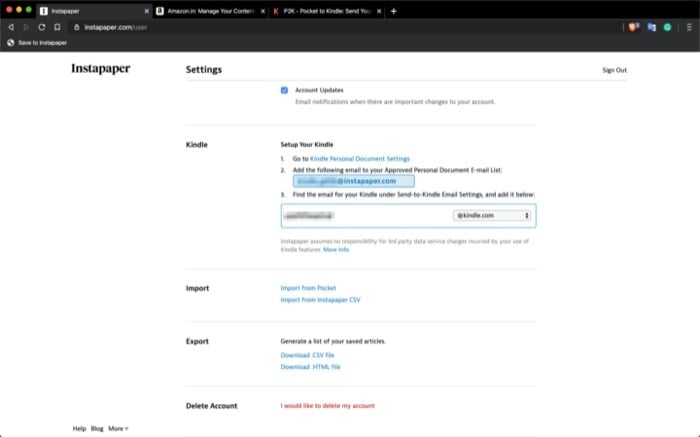The width and height of the screenshot is (700, 437).
Task: Toggle the Account Updates checkbox
Action: coord(284,90)
